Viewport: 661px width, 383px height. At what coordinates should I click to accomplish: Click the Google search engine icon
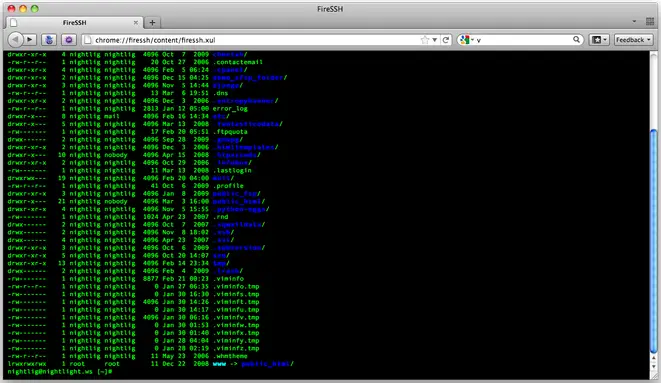click(465, 40)
